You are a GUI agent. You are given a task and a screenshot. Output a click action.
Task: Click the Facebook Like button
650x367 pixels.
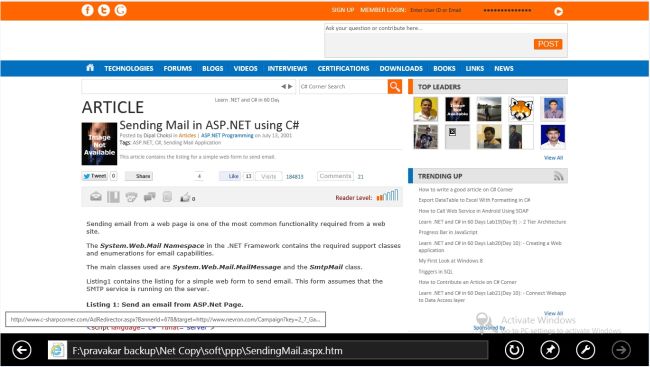[x=230, y=176]
